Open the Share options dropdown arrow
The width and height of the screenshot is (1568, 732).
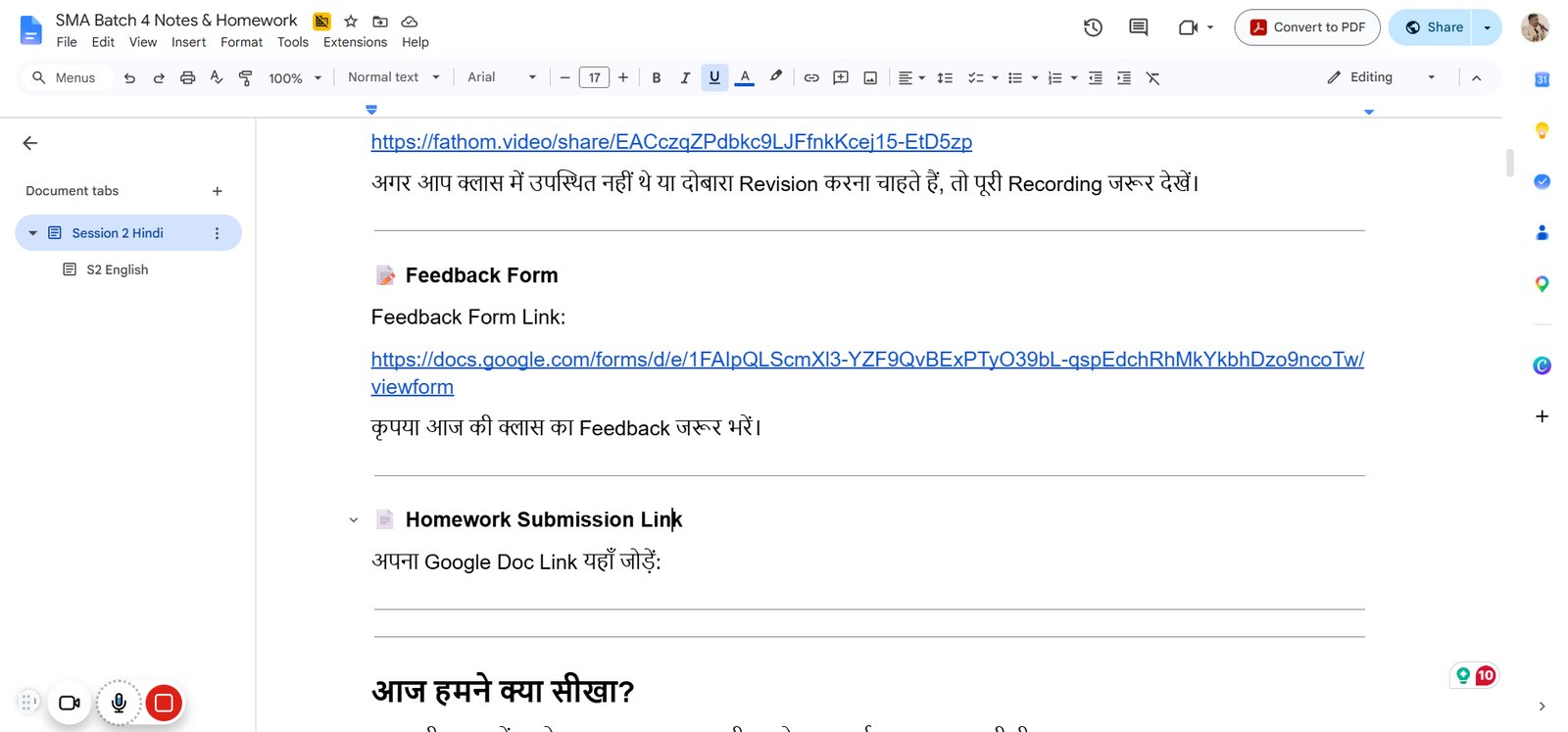(1487, 27)
